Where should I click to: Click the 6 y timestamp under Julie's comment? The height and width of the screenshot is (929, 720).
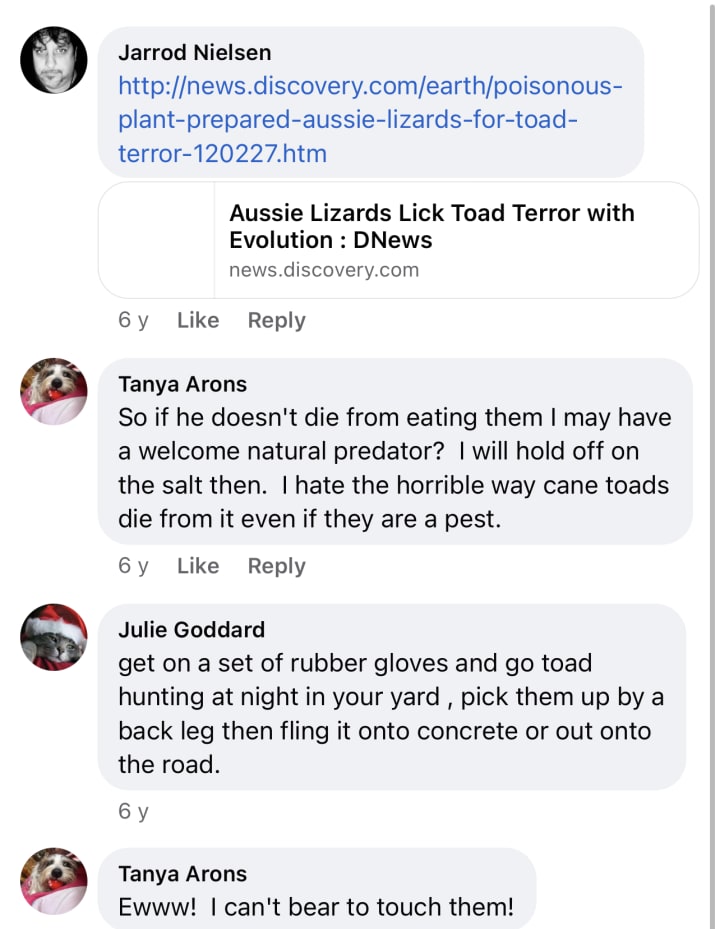tap(133, 811)
